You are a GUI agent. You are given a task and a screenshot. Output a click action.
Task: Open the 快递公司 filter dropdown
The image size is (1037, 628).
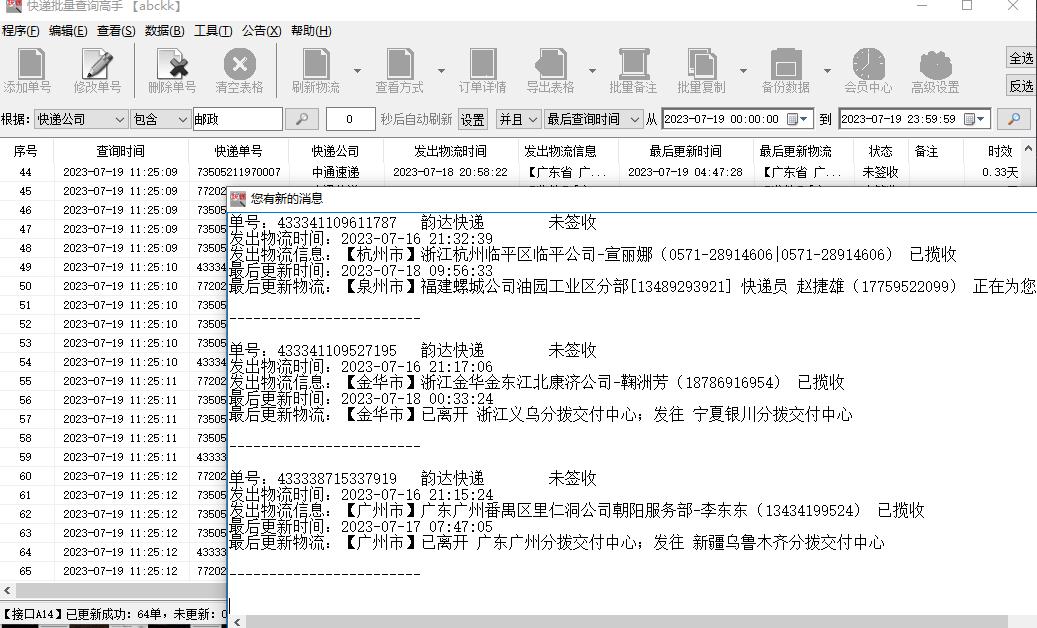[x=80, y=118]
